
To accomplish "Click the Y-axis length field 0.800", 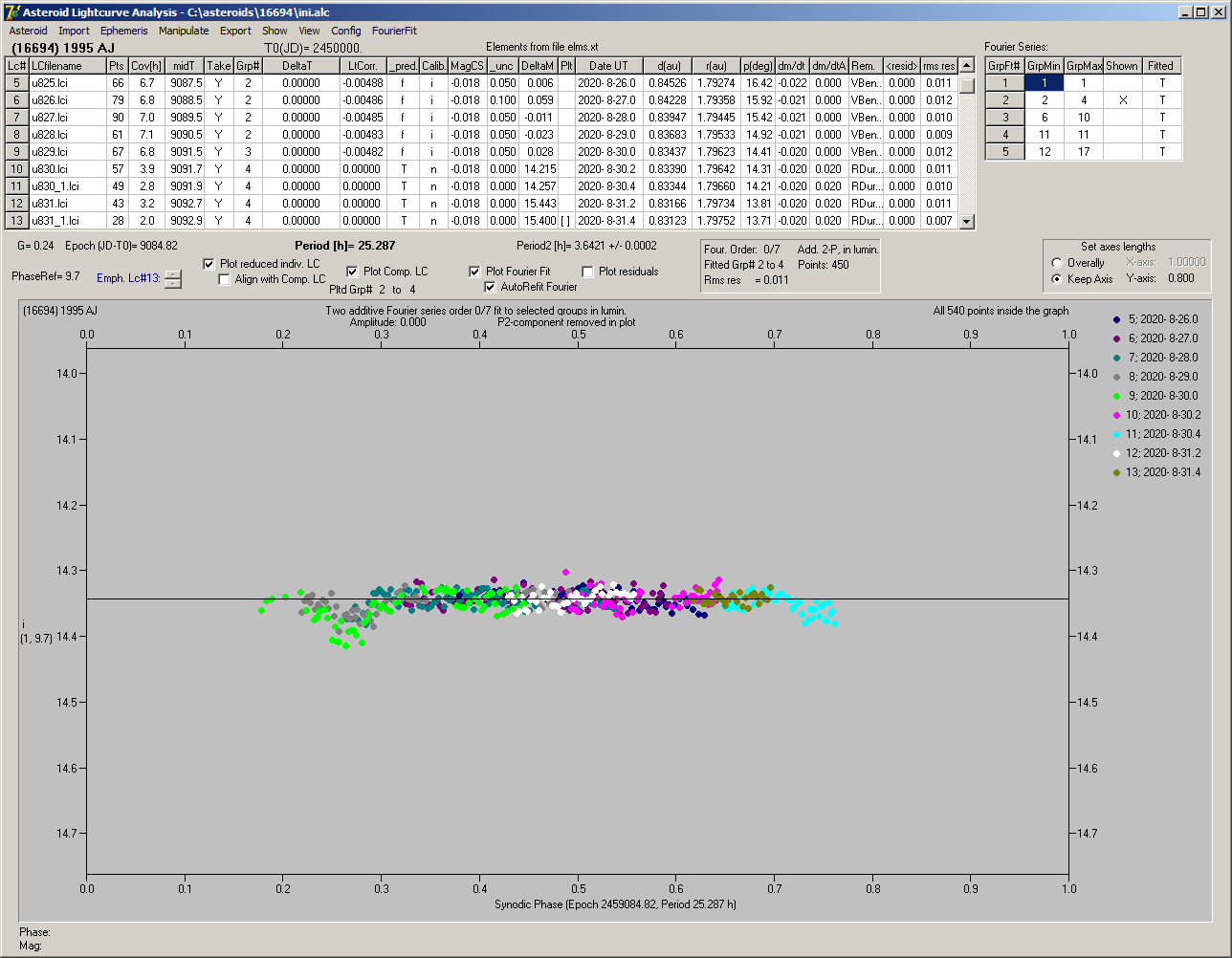I will (1180, 279).
